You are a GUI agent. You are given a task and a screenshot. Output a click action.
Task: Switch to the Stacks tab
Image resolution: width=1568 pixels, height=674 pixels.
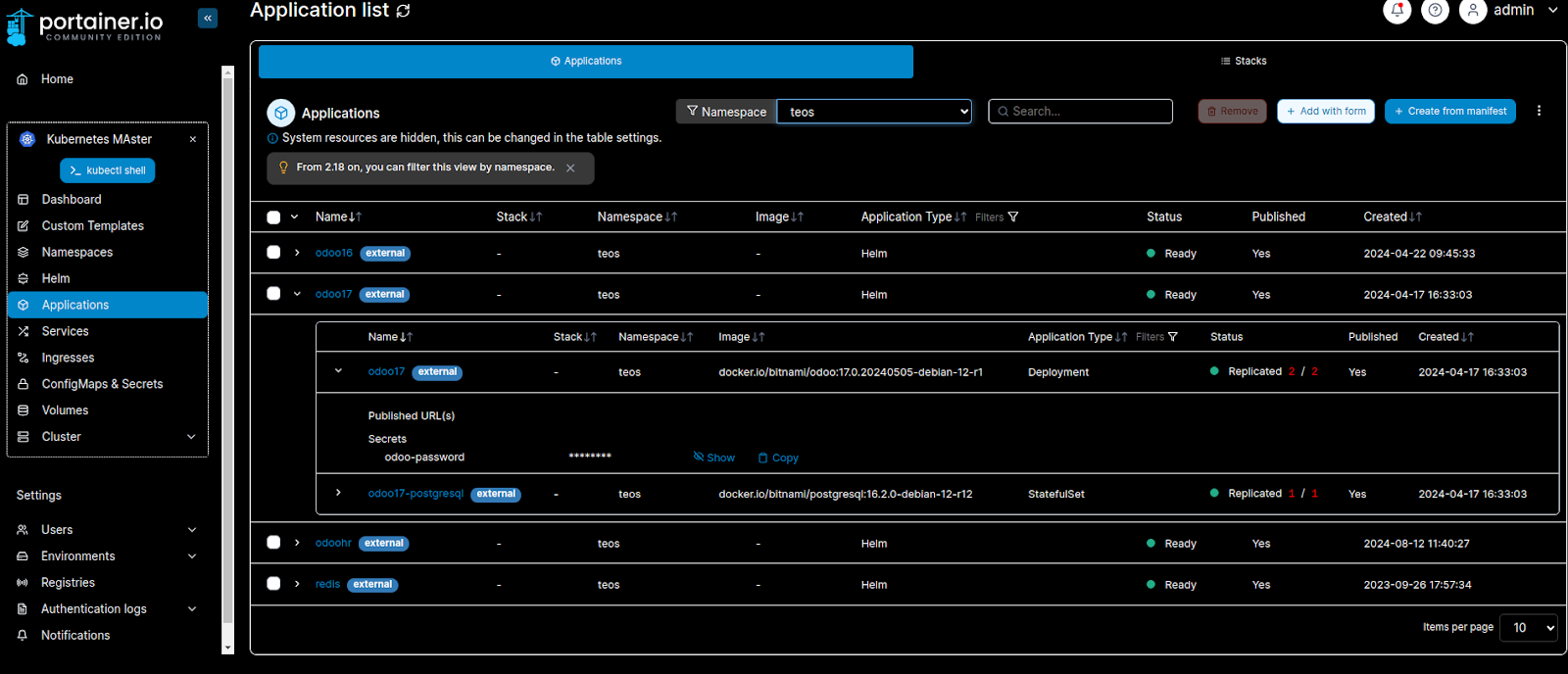(1243, 61)
